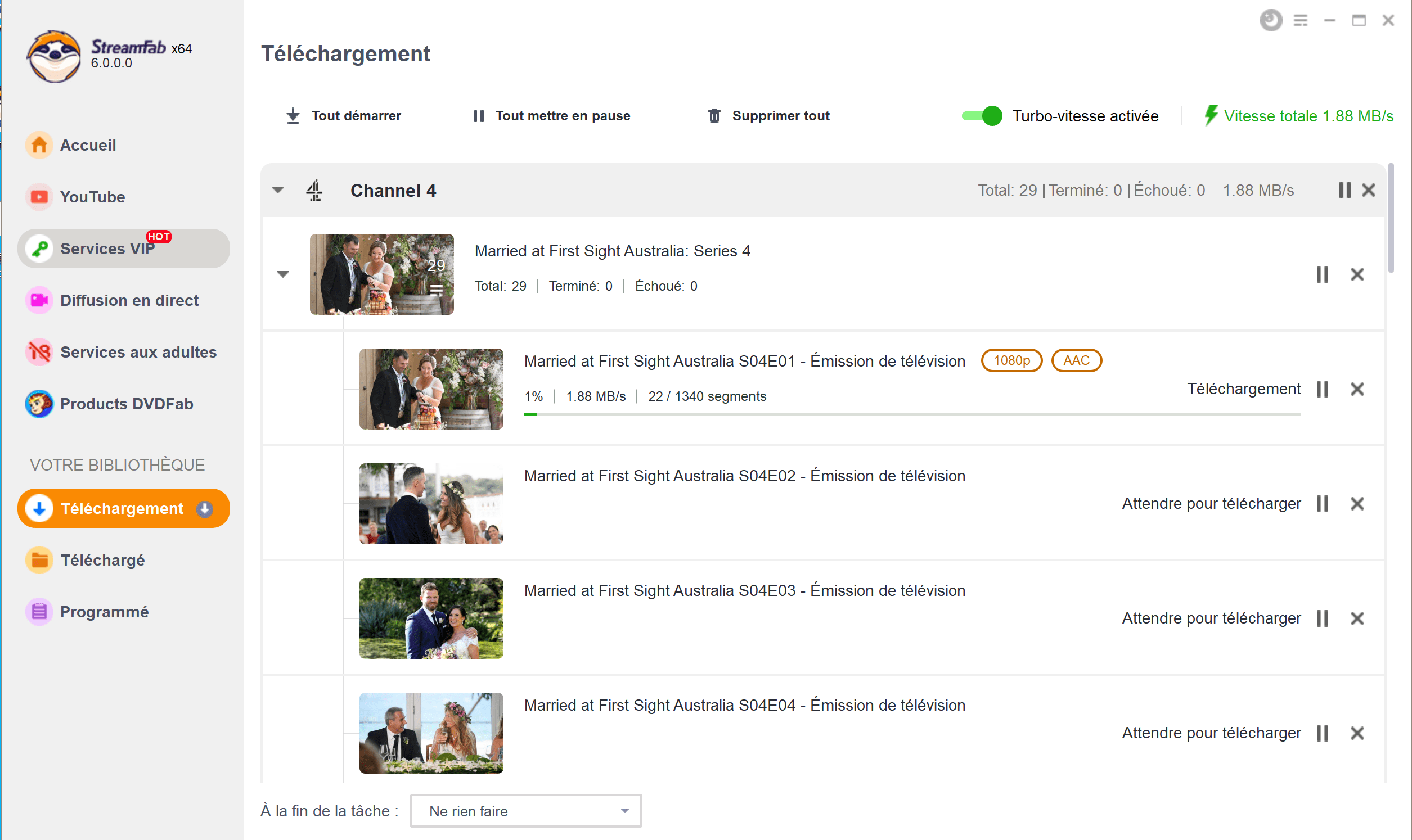The height and width of the screenshot is (840, 1412).
Task: Go to the Téléchargé library
Action: (102, 560)
